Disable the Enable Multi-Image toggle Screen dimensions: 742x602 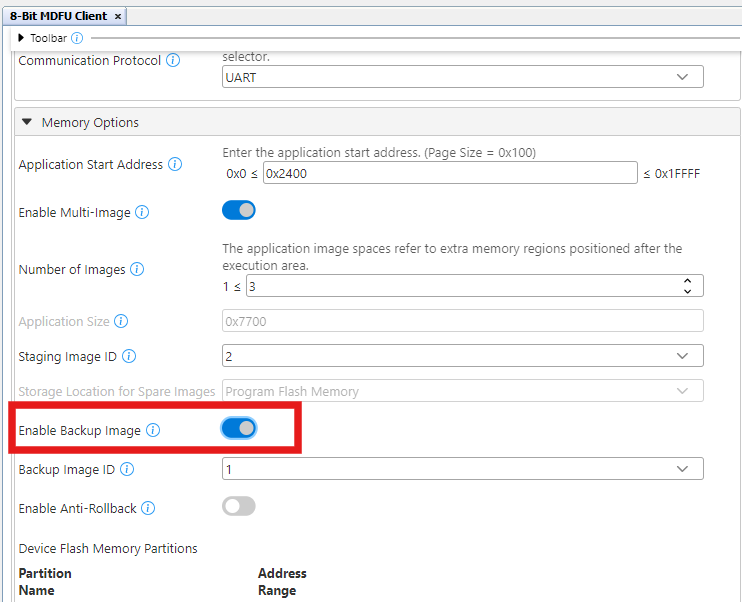(x=238, y=211)
